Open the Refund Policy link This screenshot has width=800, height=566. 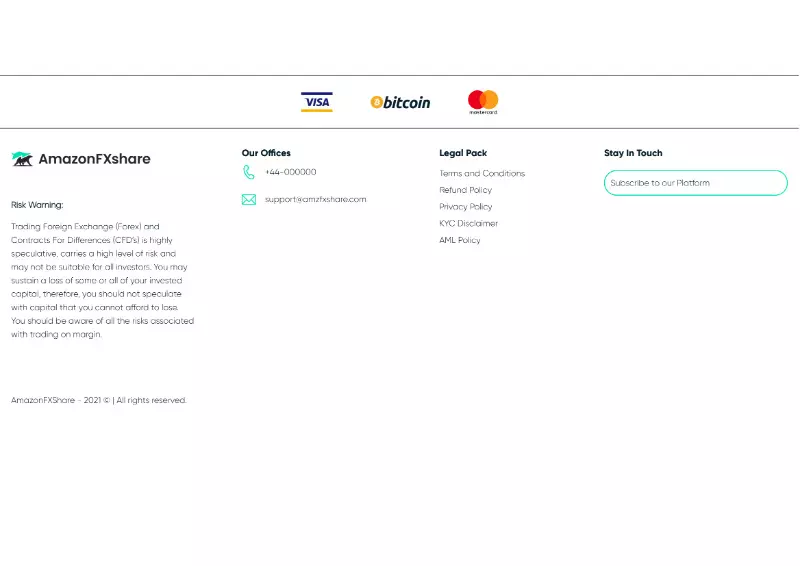tap(466, 190)
